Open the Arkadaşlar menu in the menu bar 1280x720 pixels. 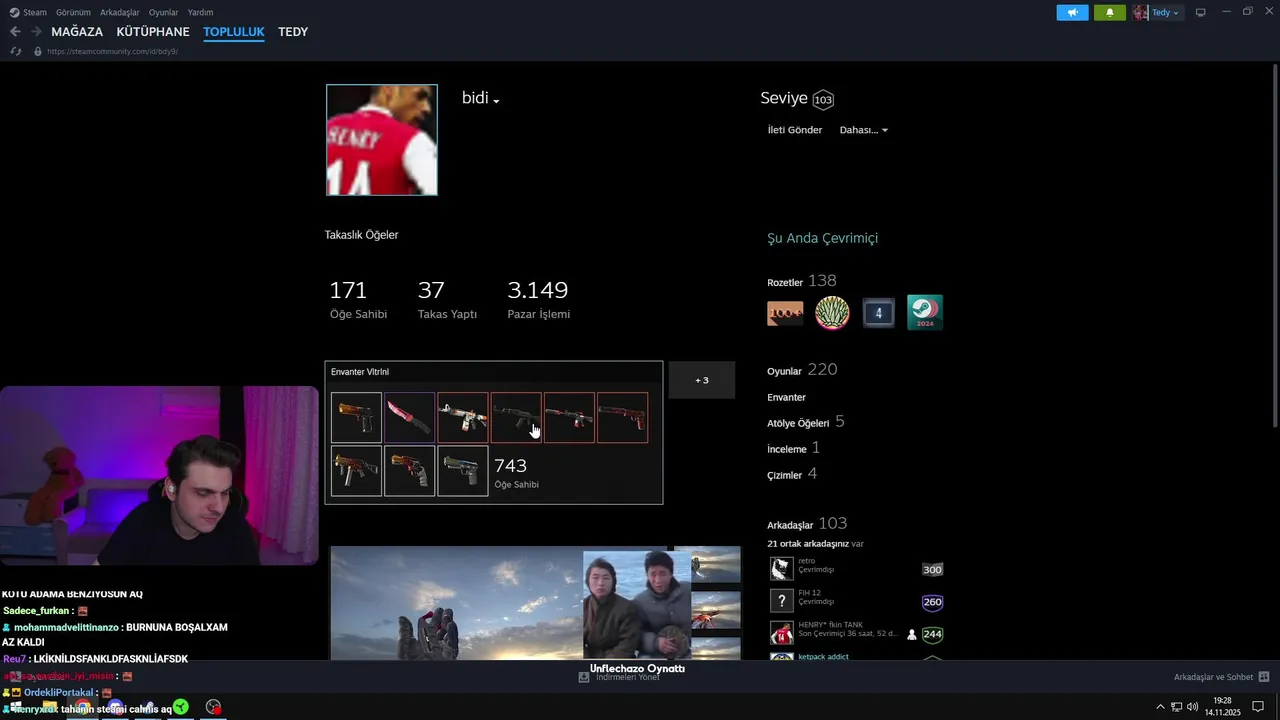coord(120,13)
